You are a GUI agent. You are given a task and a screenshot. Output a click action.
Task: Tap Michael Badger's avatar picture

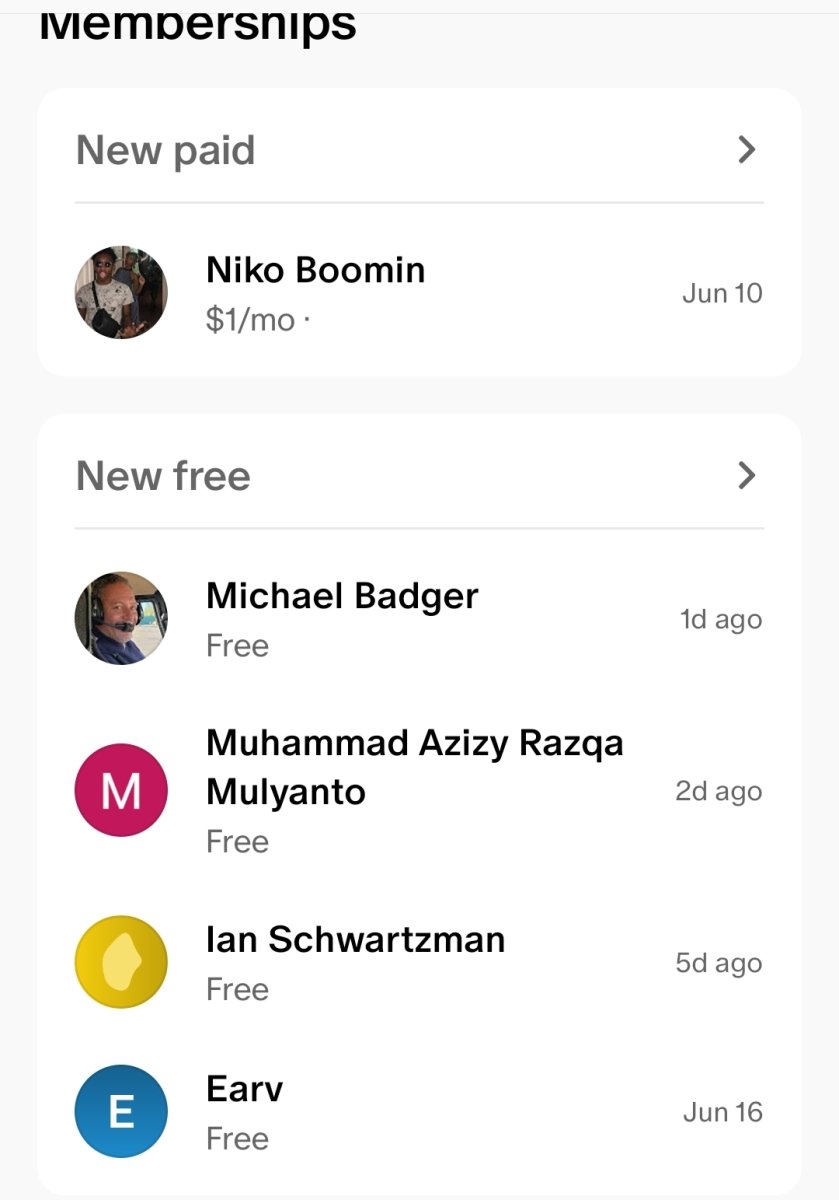coord(121,619)
